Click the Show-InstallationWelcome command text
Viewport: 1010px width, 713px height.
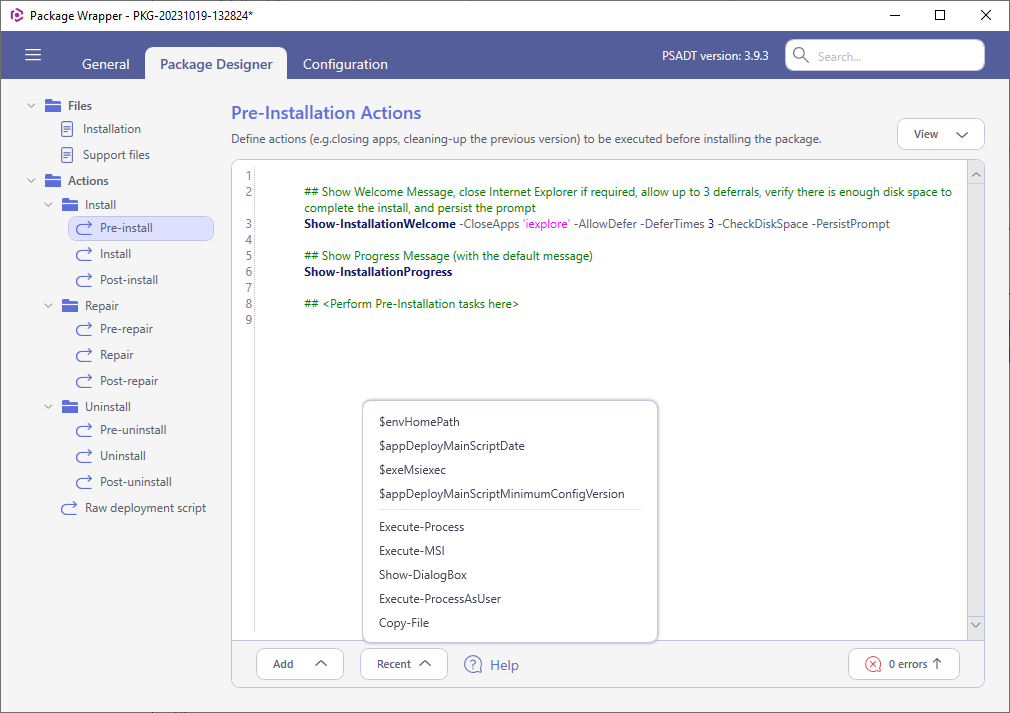(380, 224)
